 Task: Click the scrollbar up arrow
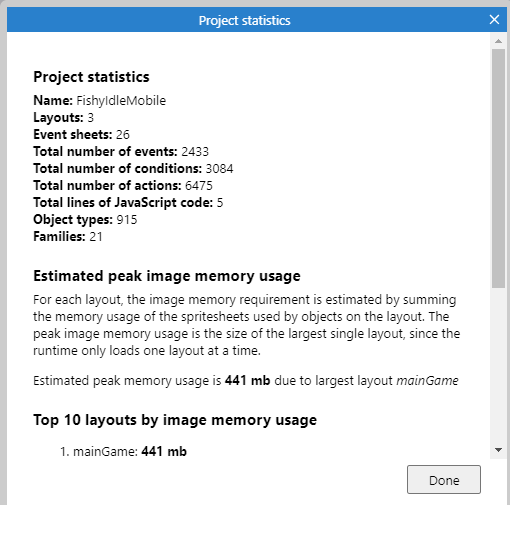[x=498, y=41]
